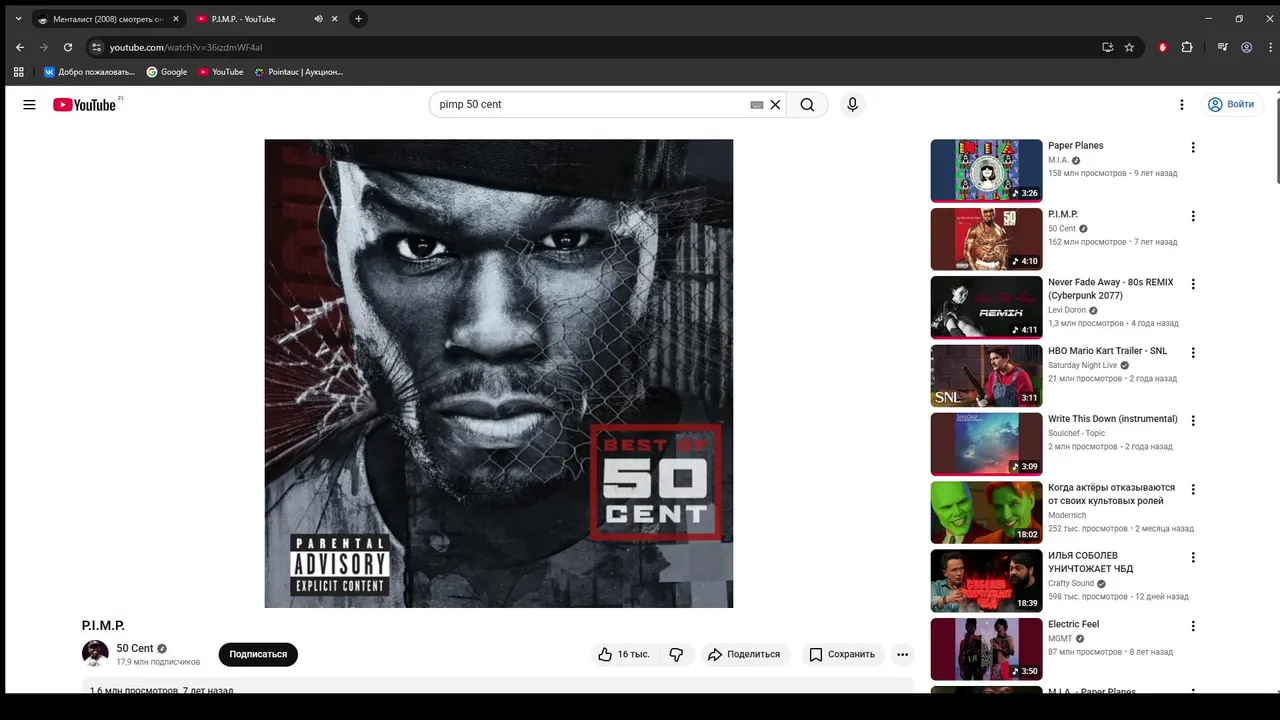Open options for Never Fade Away remix

point(1192,284)
